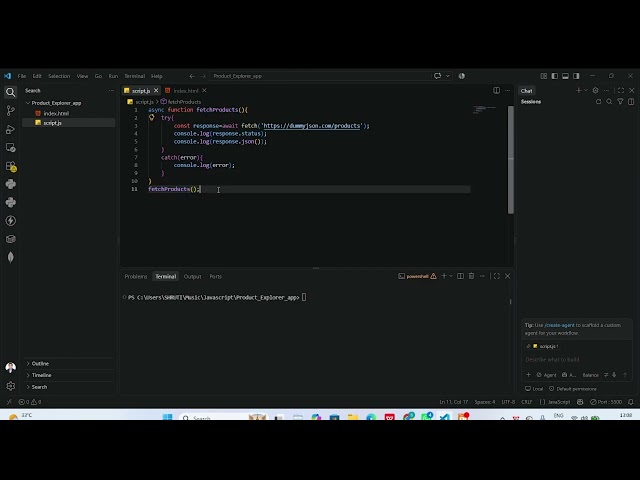The image size is (640, 480).
Task: Open chat dropdown arrow in title bar
Action: tap(448, 76)
